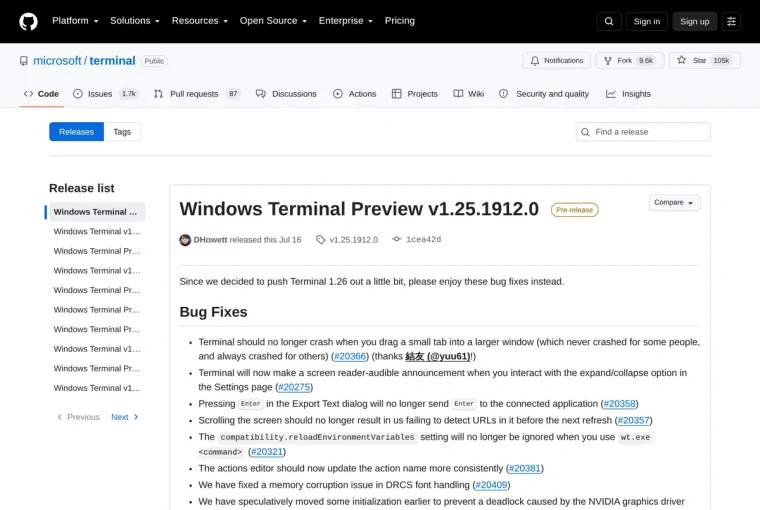This screenshot has height=510, width=760.
Task: Fork the repository via Fork button
Action: tap(630, 61)
